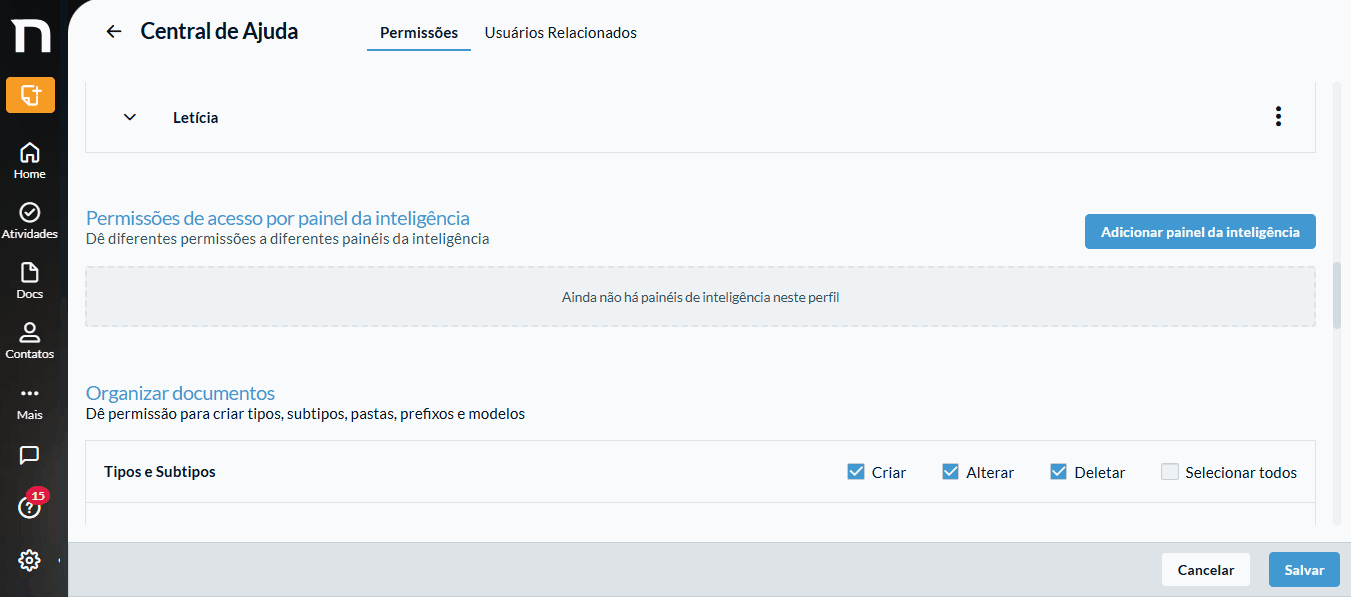Click the app logo in sidebar
The width and height of the screenshot is (1351, 597).
(x=30, y=37)
